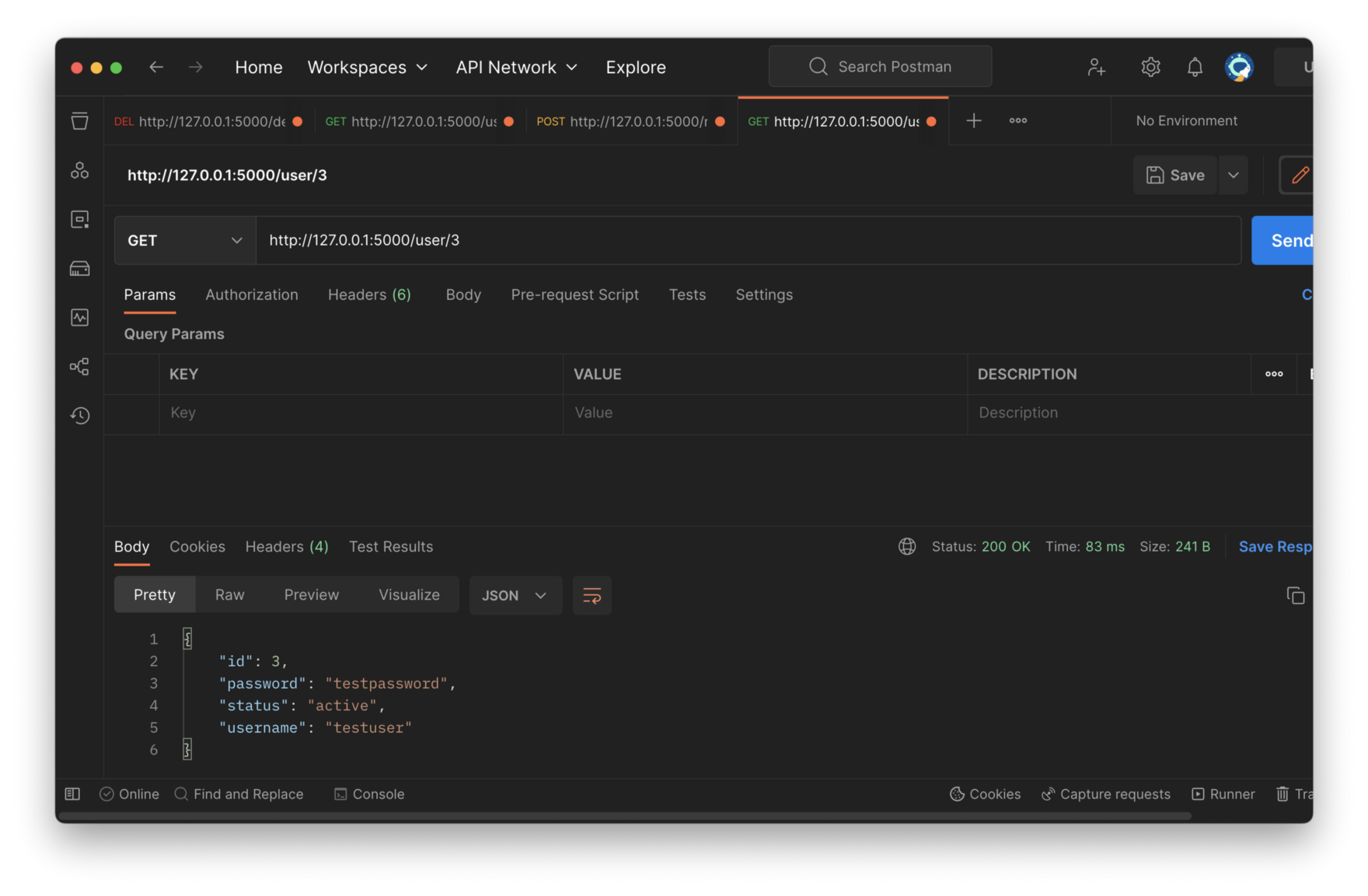1368x896 pixels.
Task: Click the invite collaborator icon
Action: (1096, 68)
